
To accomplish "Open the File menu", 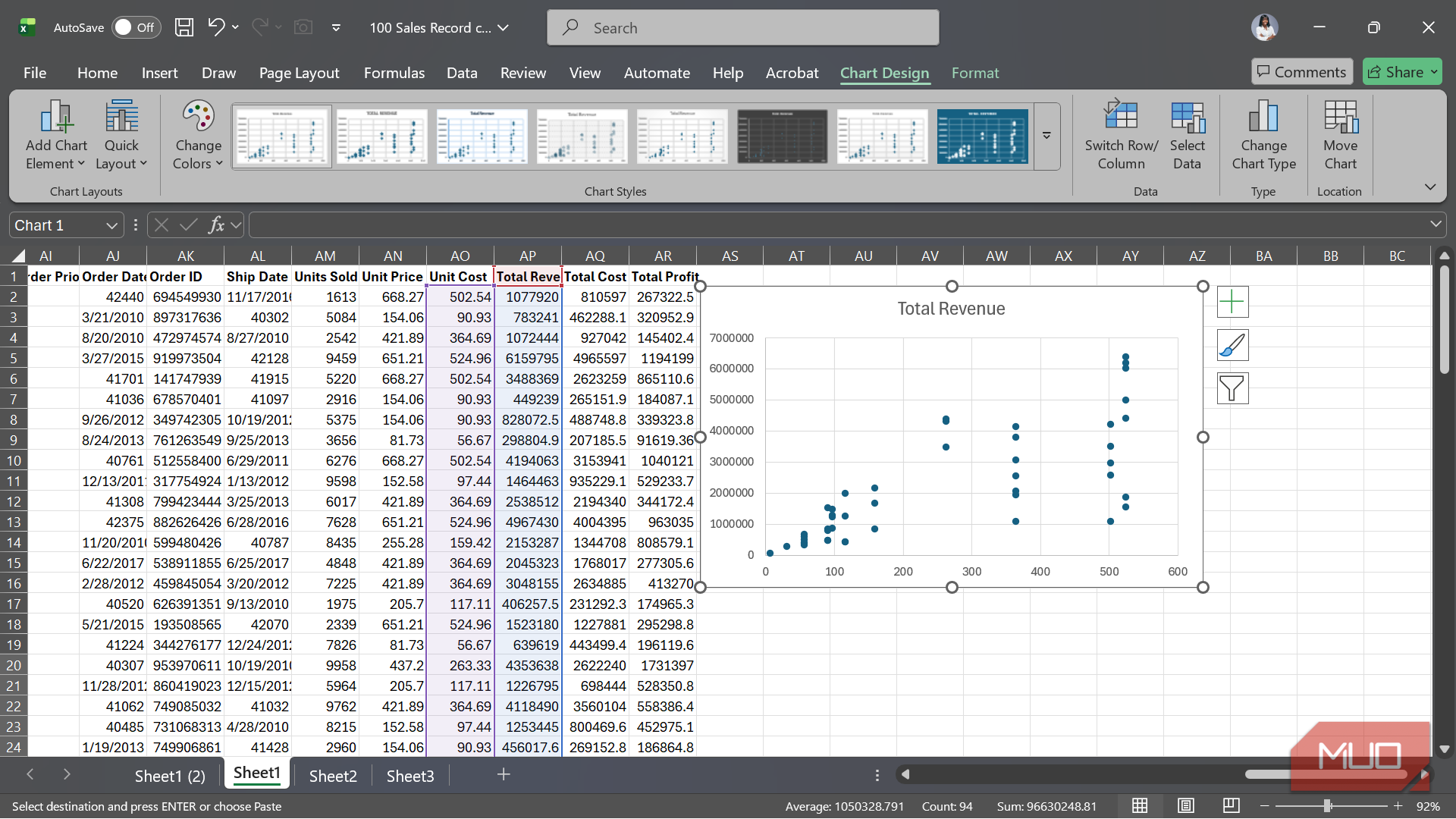I will coord(35,73).
